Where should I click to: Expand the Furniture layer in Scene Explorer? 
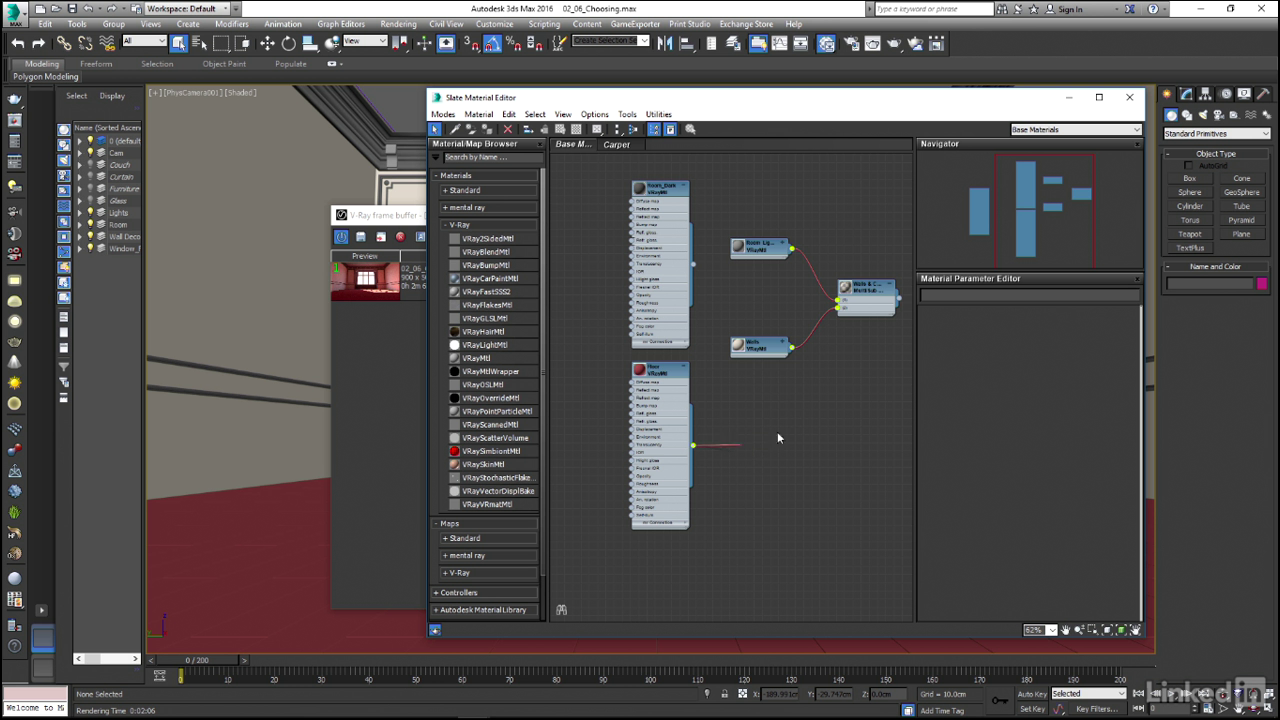click(80, 189)
